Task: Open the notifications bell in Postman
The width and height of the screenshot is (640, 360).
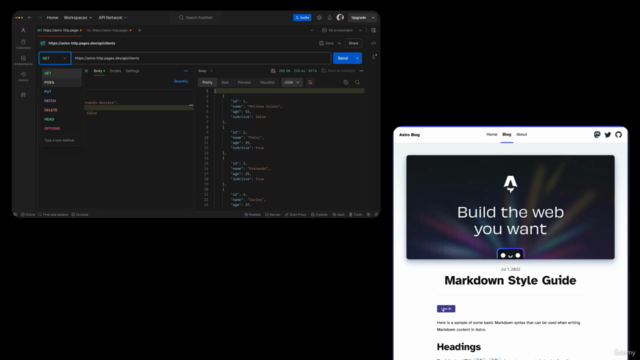Action: 330,18
